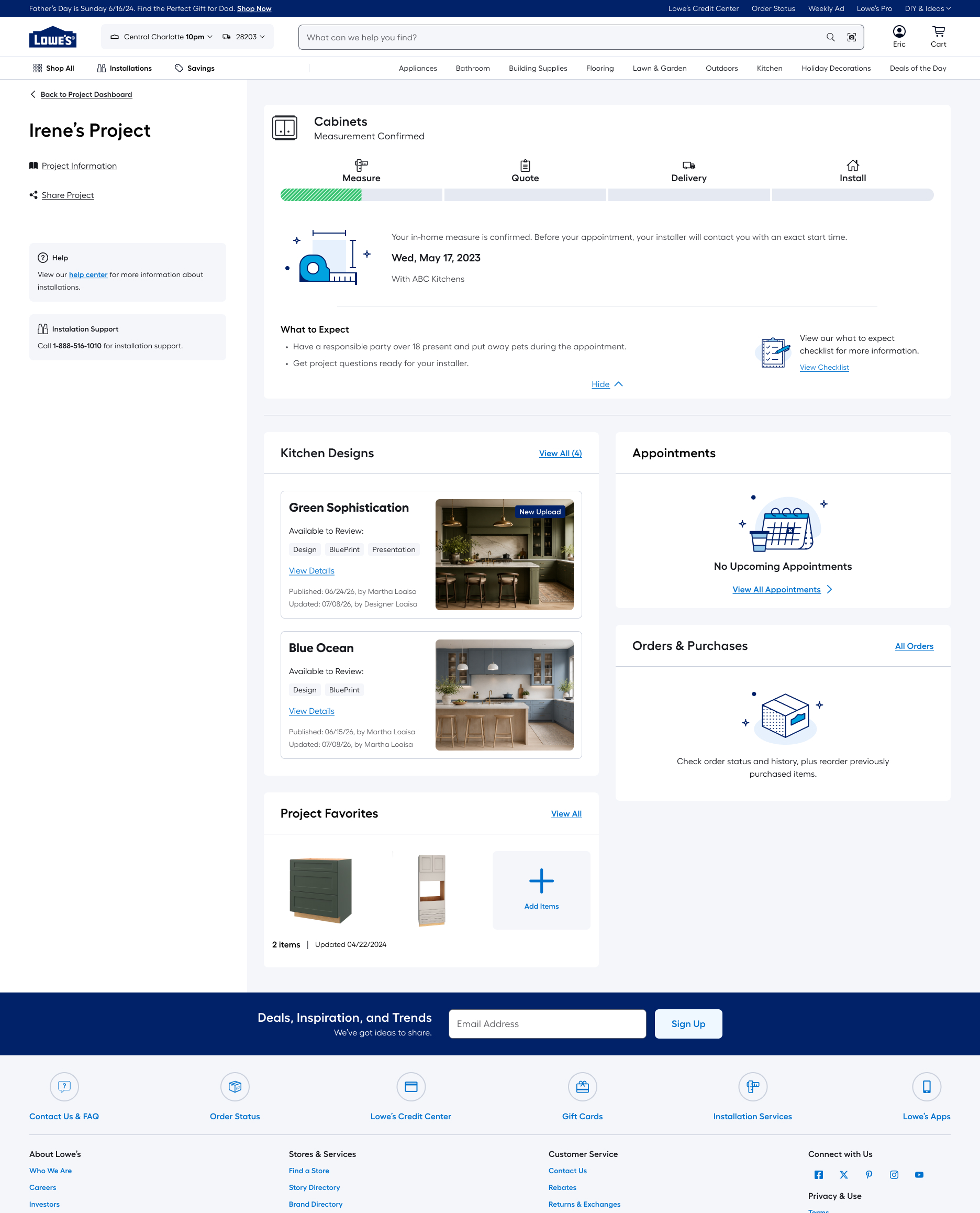The width and height of the screenshot is (980, 1213).
Task: Open DIY & Ideas dropdown
Action: point(928,8)
